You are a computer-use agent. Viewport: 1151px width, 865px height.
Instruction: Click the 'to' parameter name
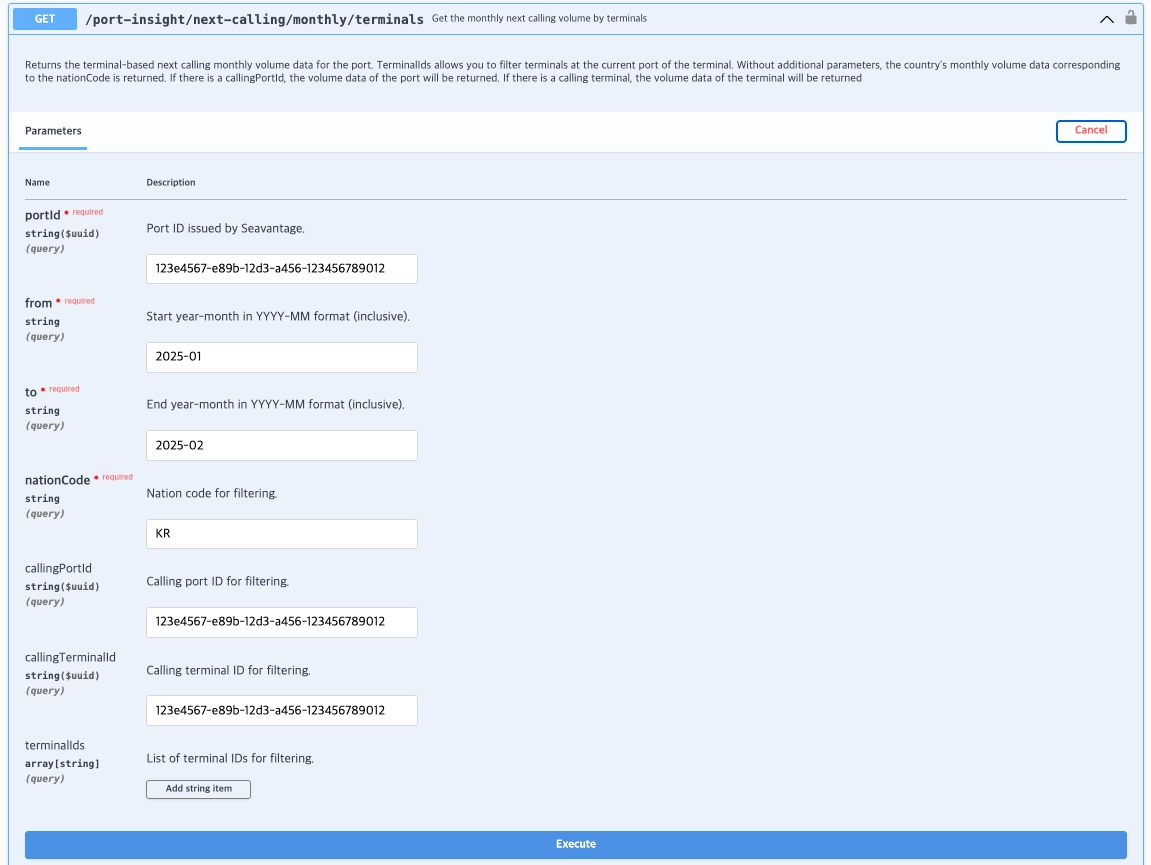click(x=31, y=392)
